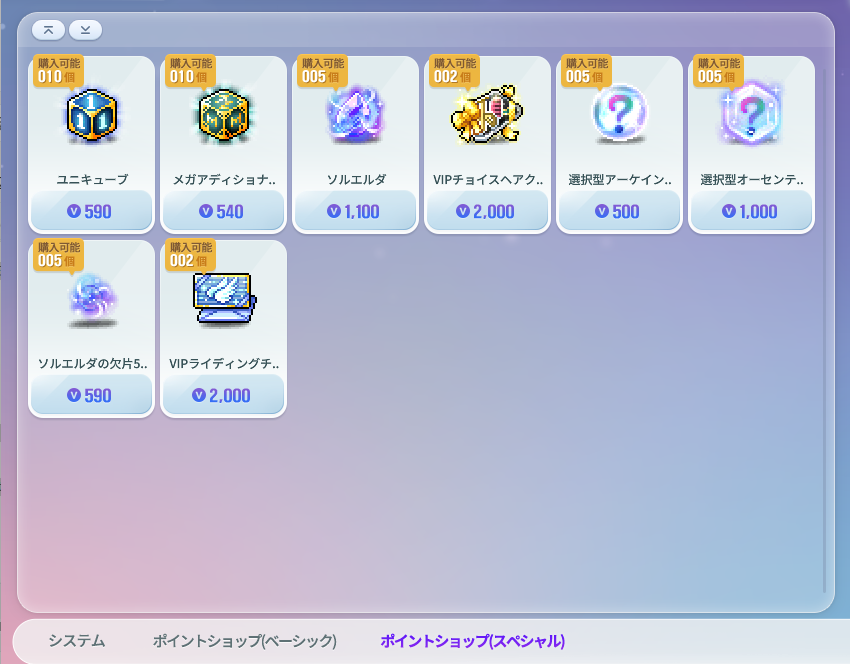This screenshot has width=850, height=664.
Task: Click the 選択型オーセンテ.. item name
Action: coord(752,179)
